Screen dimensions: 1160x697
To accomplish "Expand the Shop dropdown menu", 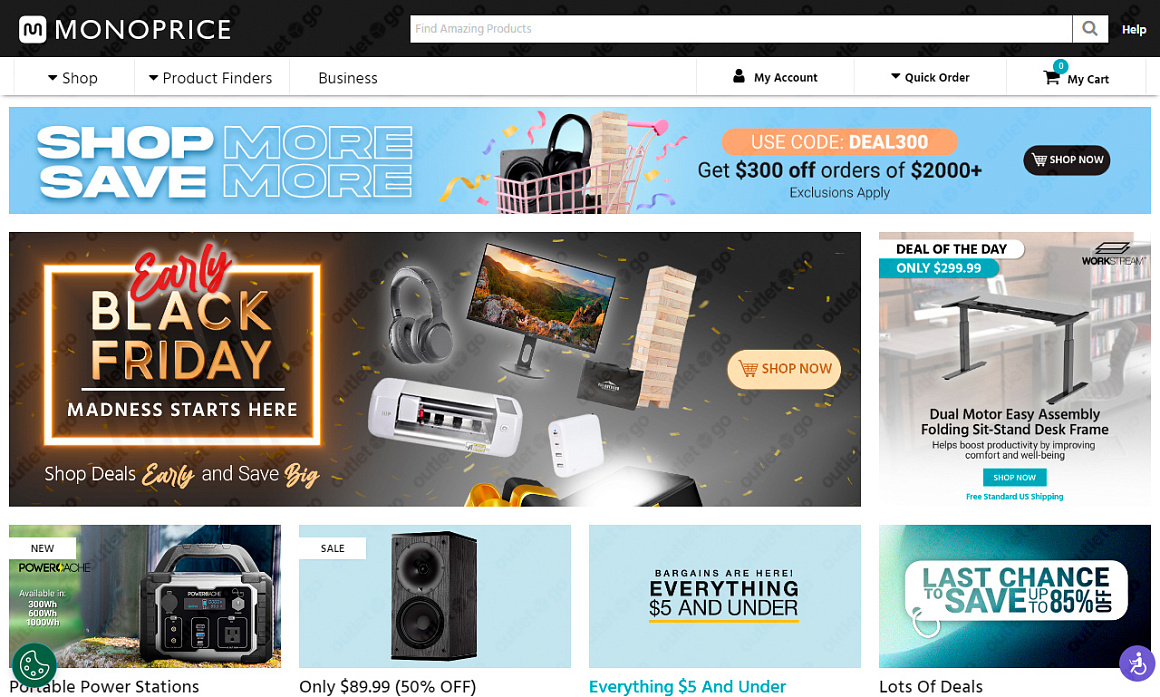I will [72, 78].
